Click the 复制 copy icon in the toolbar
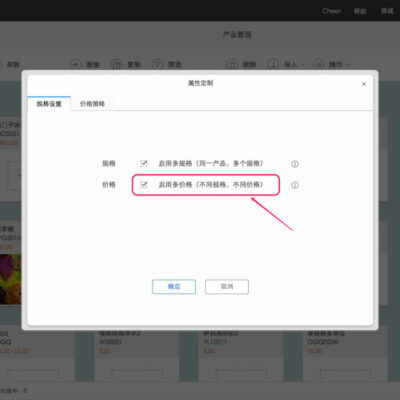Screen dimensions: 400x400 [x=116, y=64]
